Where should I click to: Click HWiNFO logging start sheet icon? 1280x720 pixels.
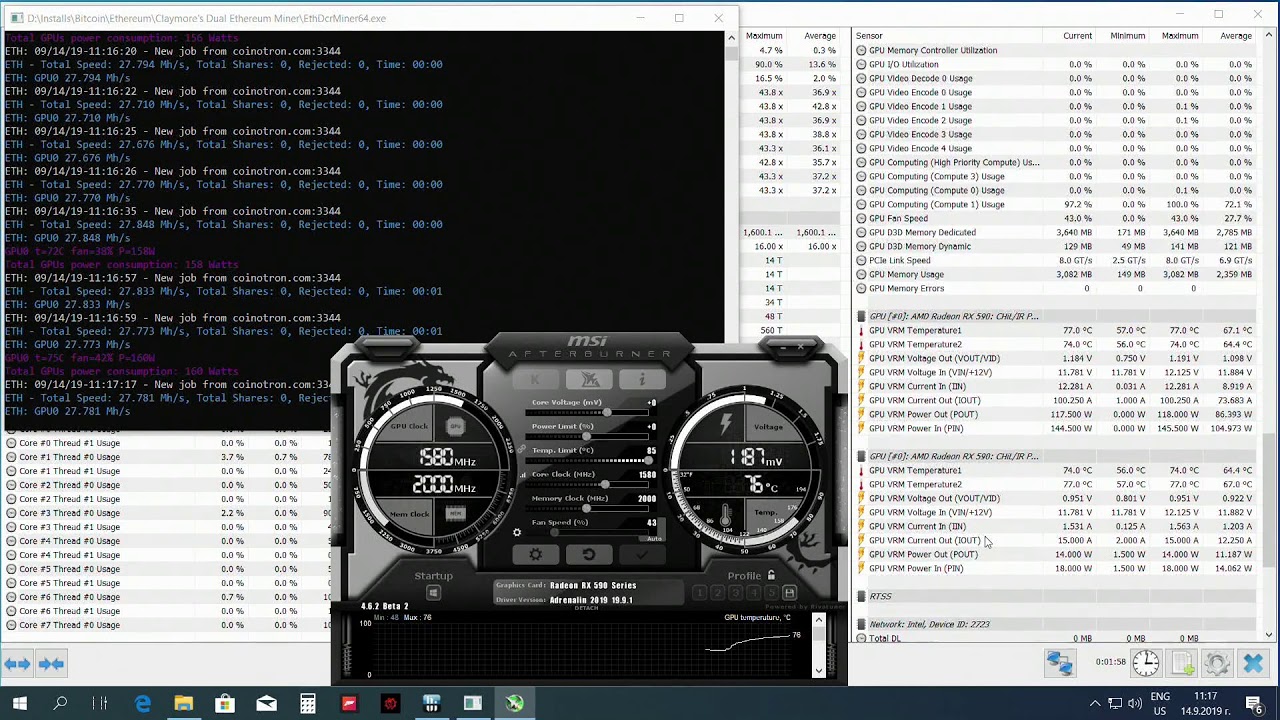coord(1183,663)
